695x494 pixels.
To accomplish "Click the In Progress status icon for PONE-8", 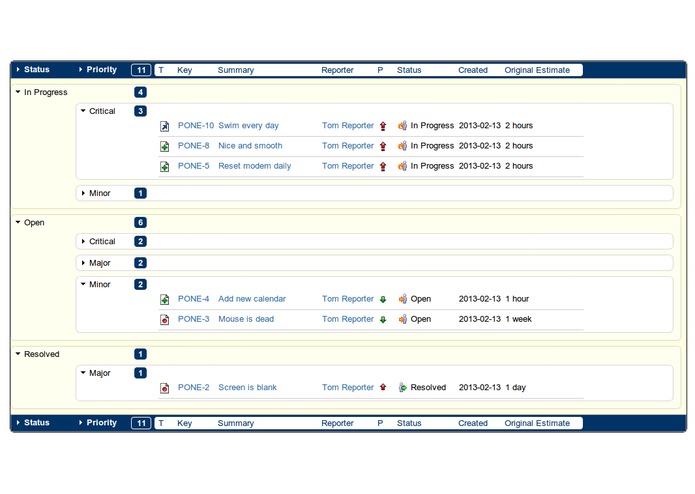I will pos(402,146).
